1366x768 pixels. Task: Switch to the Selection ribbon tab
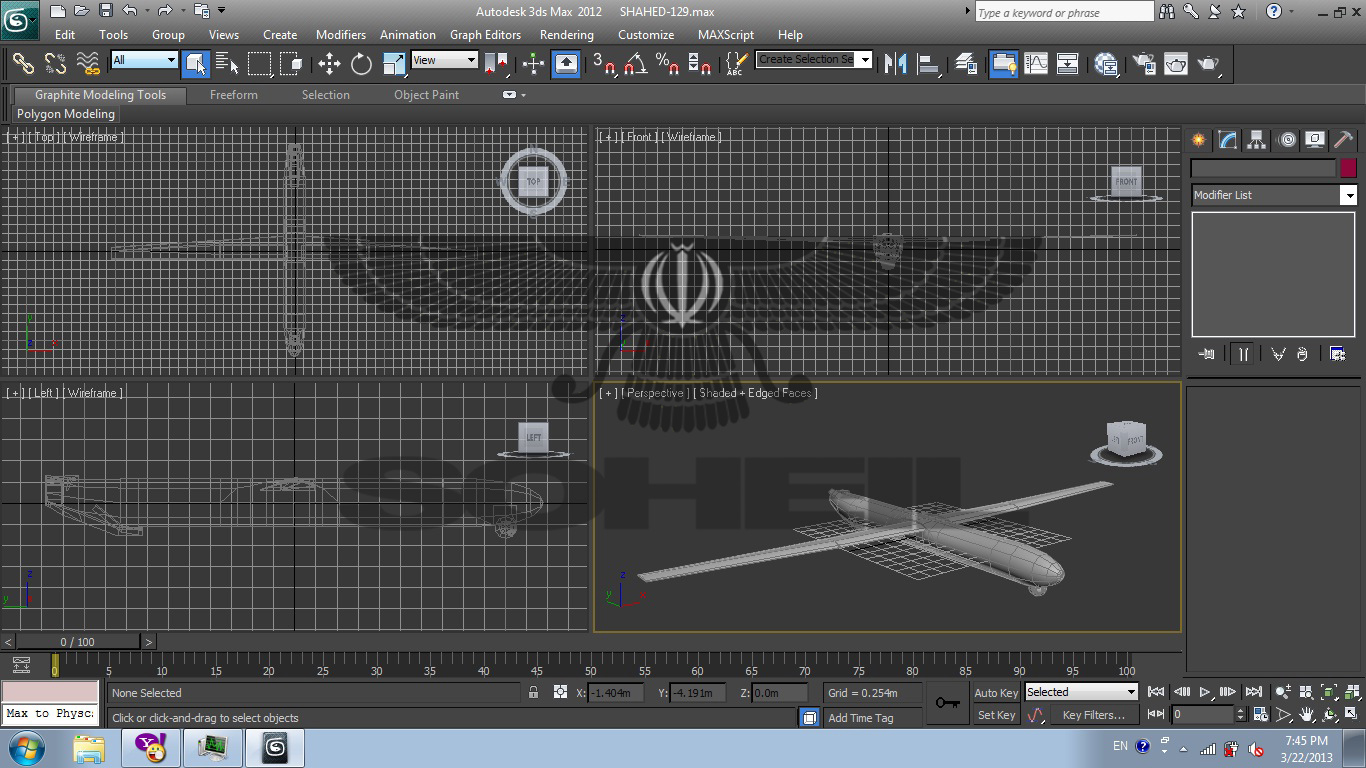point(326,95)
